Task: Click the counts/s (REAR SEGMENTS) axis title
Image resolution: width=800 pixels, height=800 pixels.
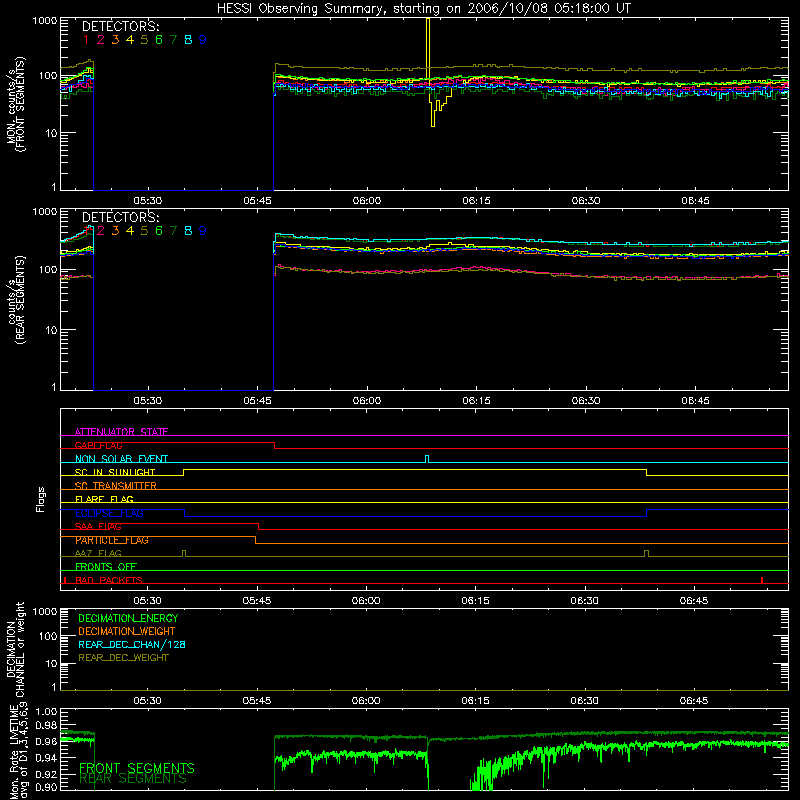Action: coord(15,300)
